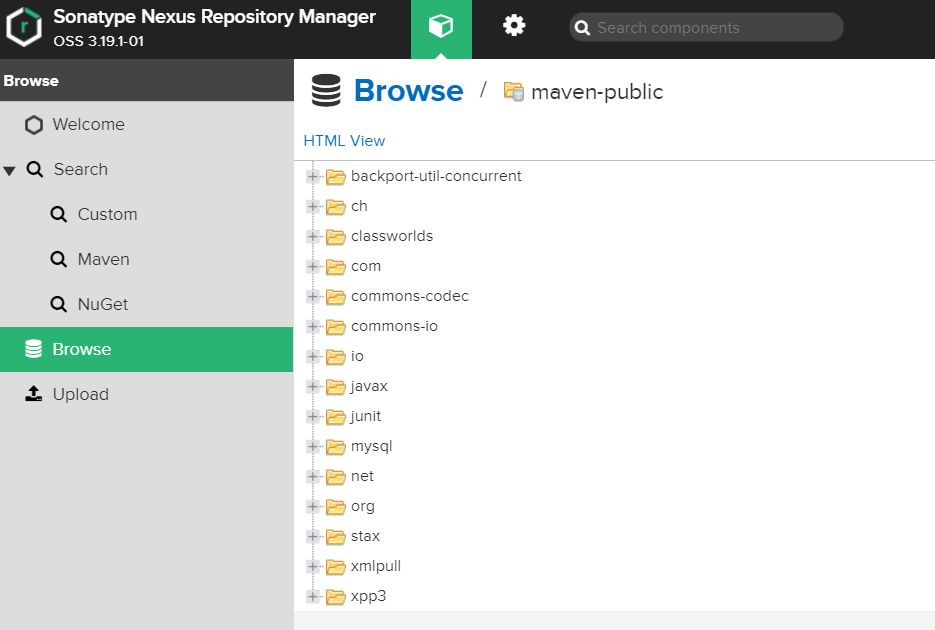Image resolution: width=935 pixels, height=630 pixels.
Task: Click the maven-public repository group icon
Action: [514, 91]
